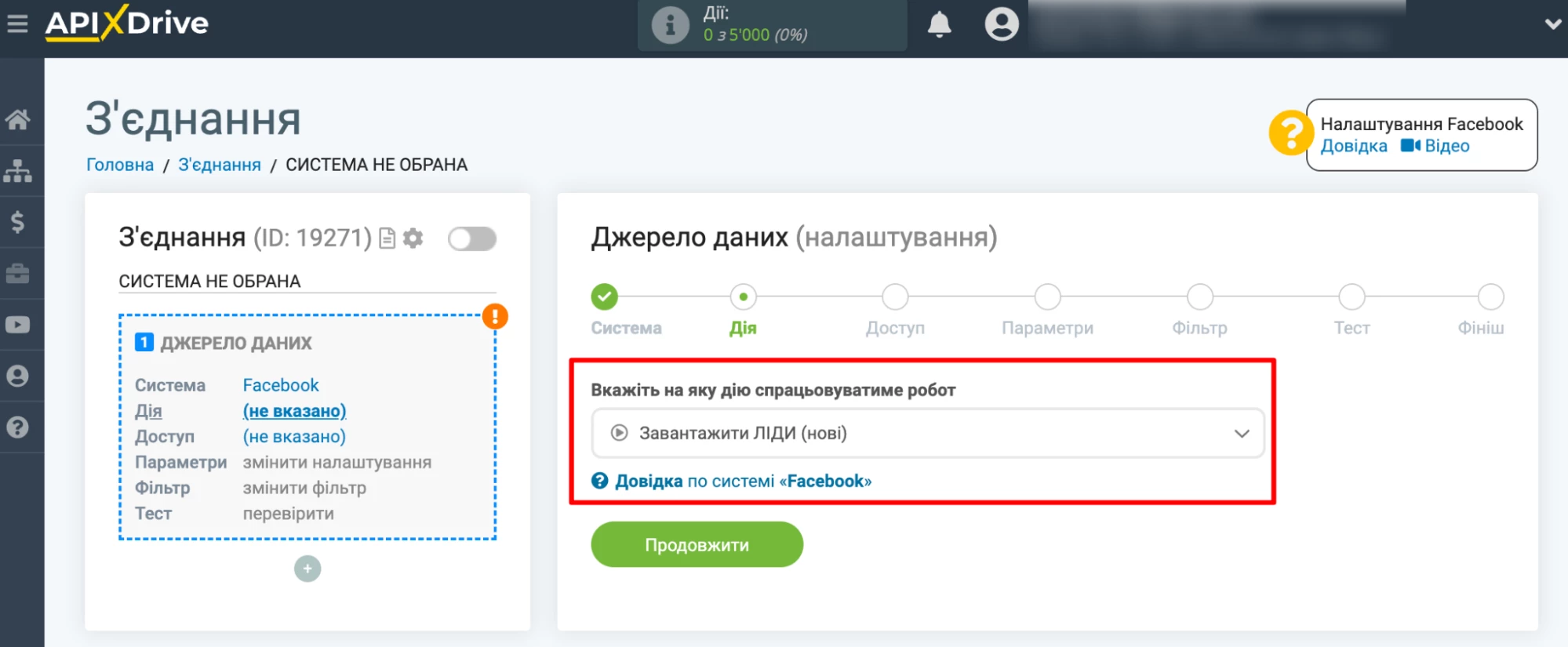Image resolution: width=1568 pixels, height=647 pixels.
Task: Click (не вказано) next to Доступ
Action: [x=294, y=437]
